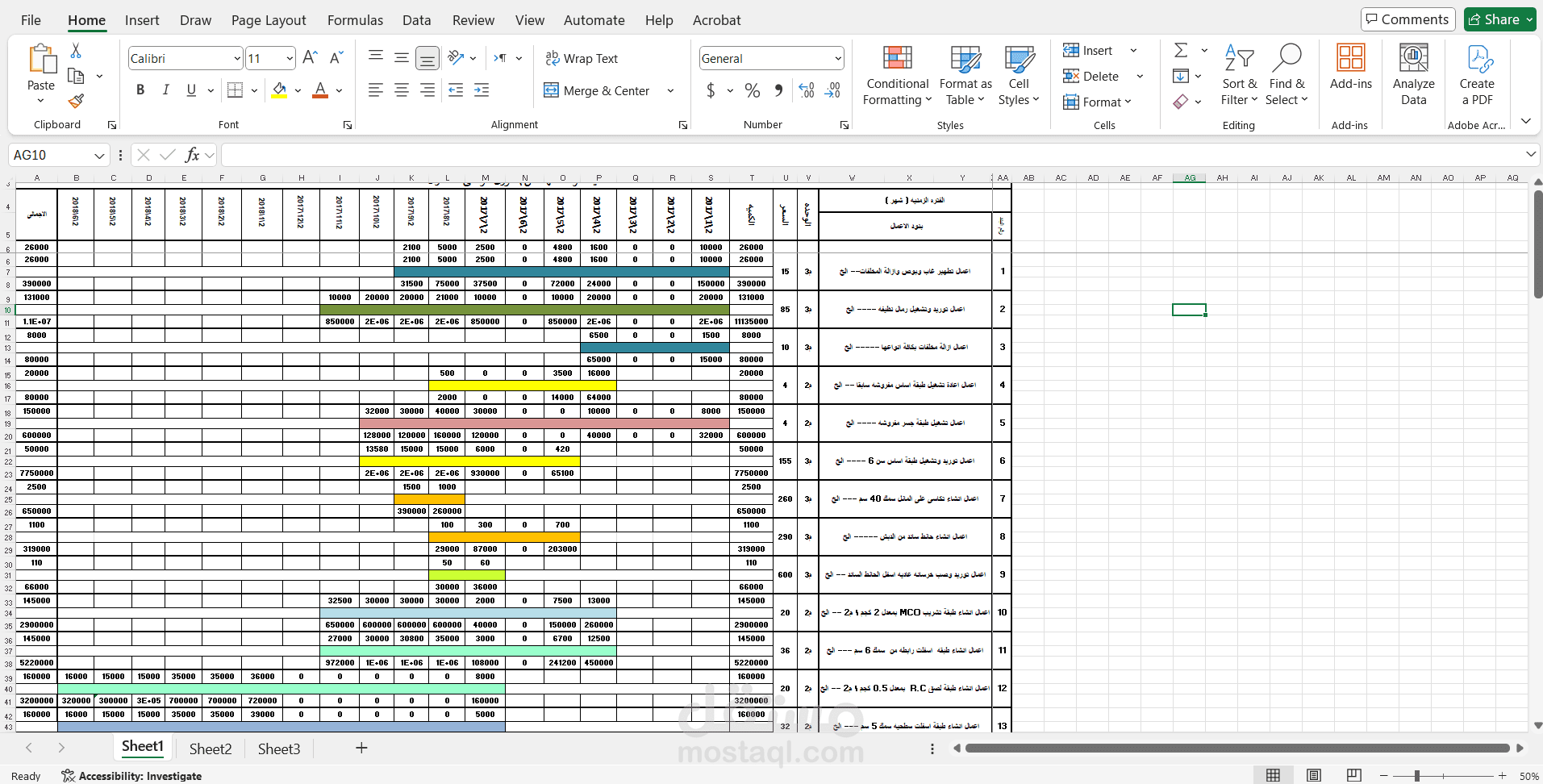Screen dimensions: 1543x784
Task: Open the Name Box dropdown
Action: tap(99, 155)
